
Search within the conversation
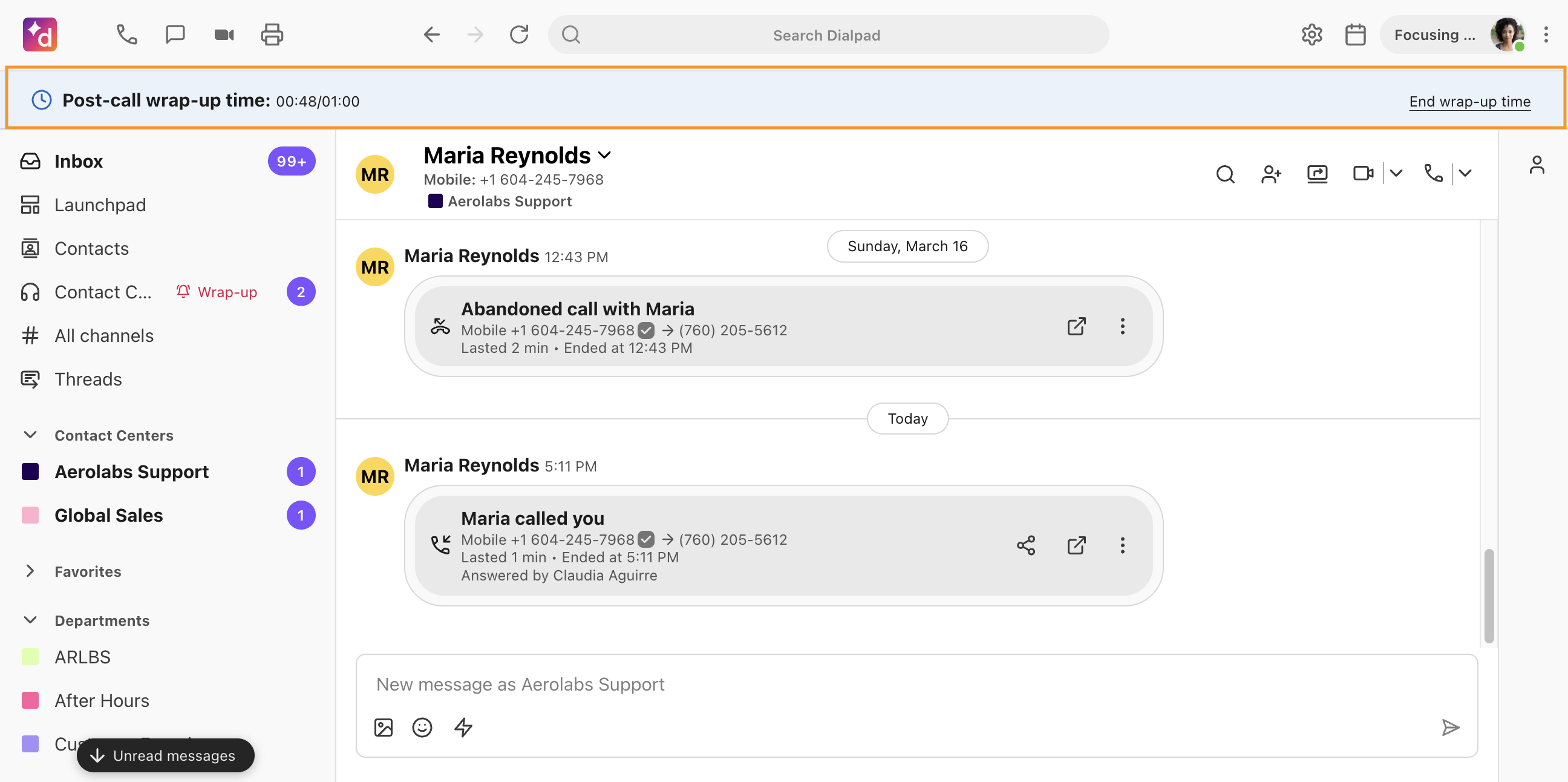pyautogui.click(x=1226, y=174)
